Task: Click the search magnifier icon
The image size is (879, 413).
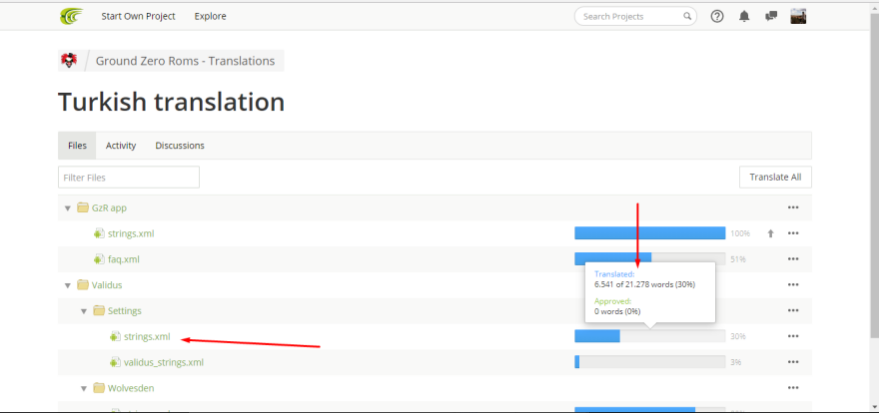Action: coord(687,16)
